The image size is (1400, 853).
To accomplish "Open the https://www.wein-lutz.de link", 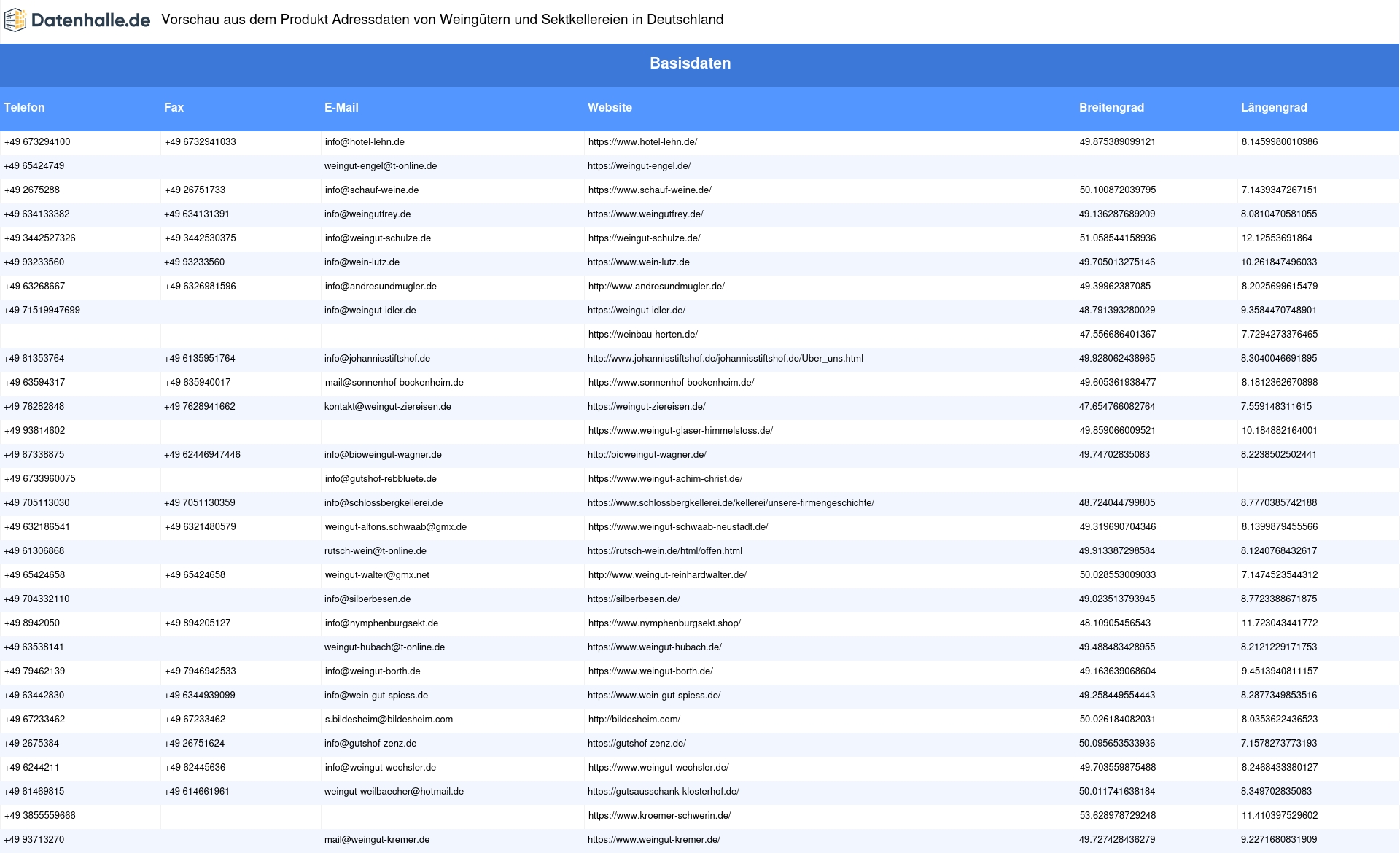I will point(639,262).
